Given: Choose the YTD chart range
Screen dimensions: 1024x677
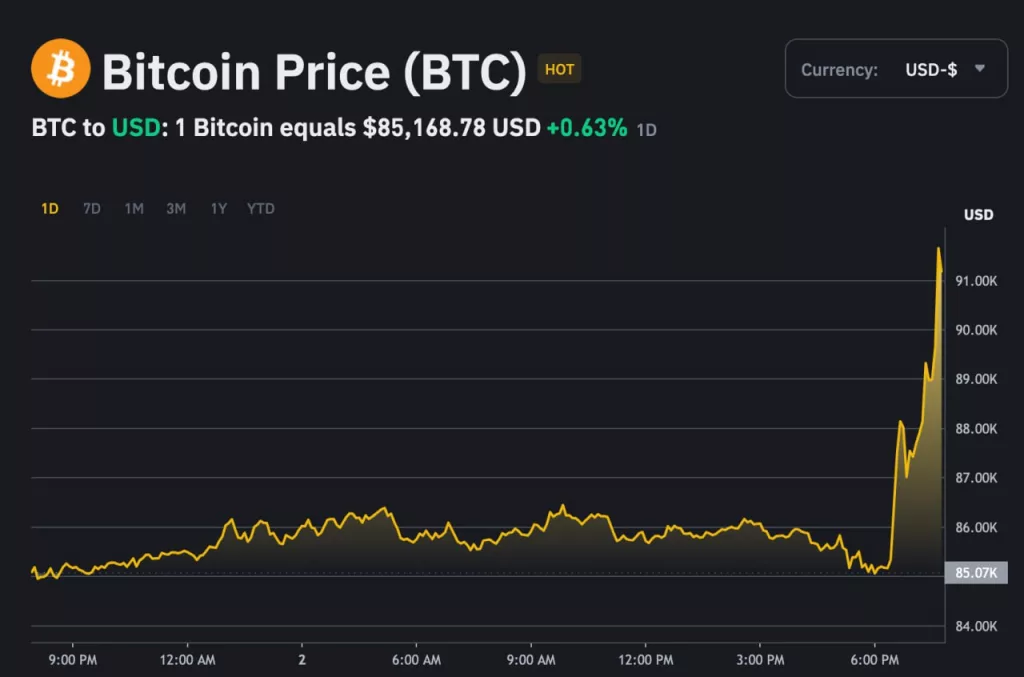Looking at the screenshot, I should pos(261,209).
